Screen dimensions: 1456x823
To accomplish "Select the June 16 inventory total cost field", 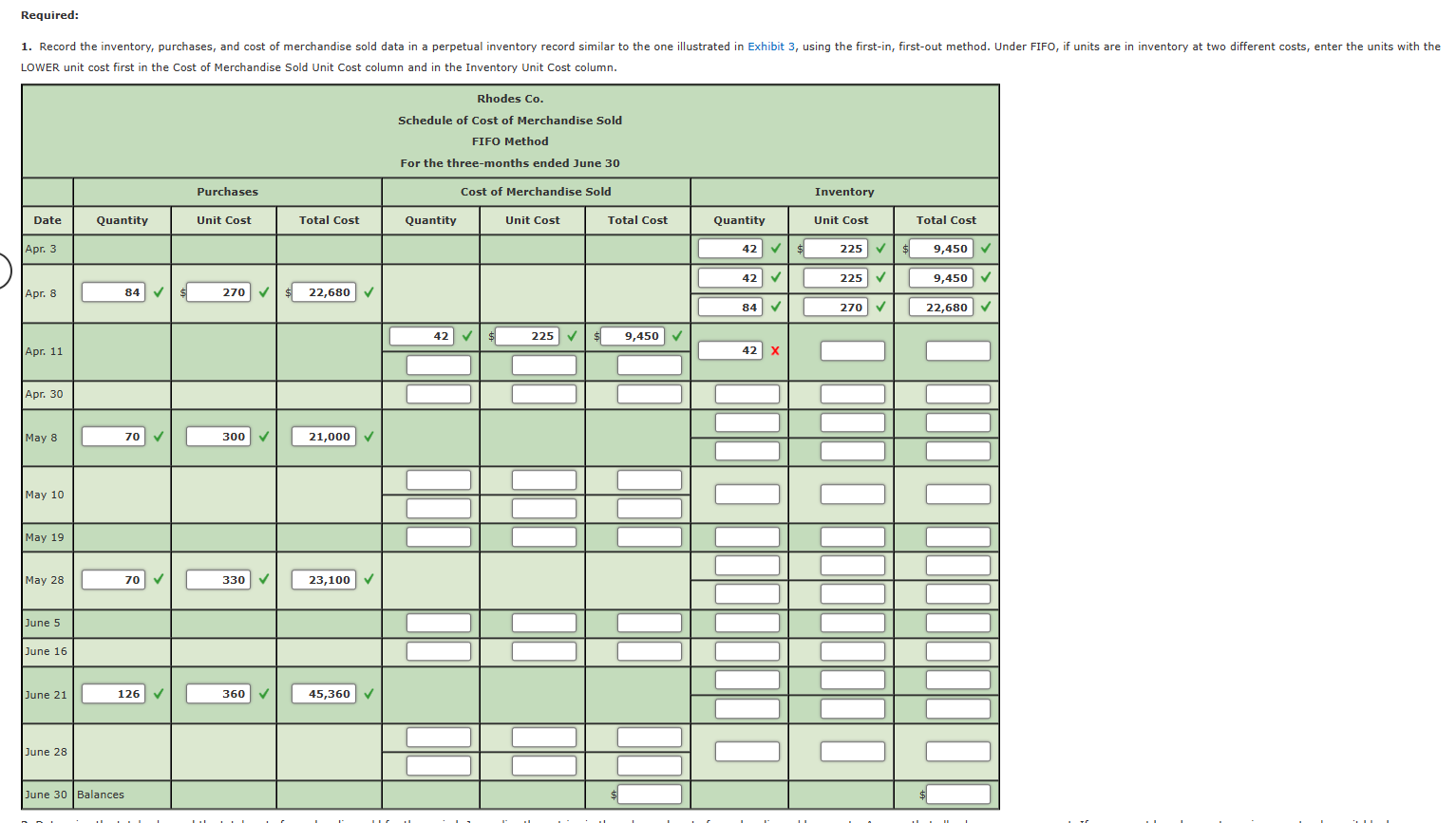I will coord(957,651).
